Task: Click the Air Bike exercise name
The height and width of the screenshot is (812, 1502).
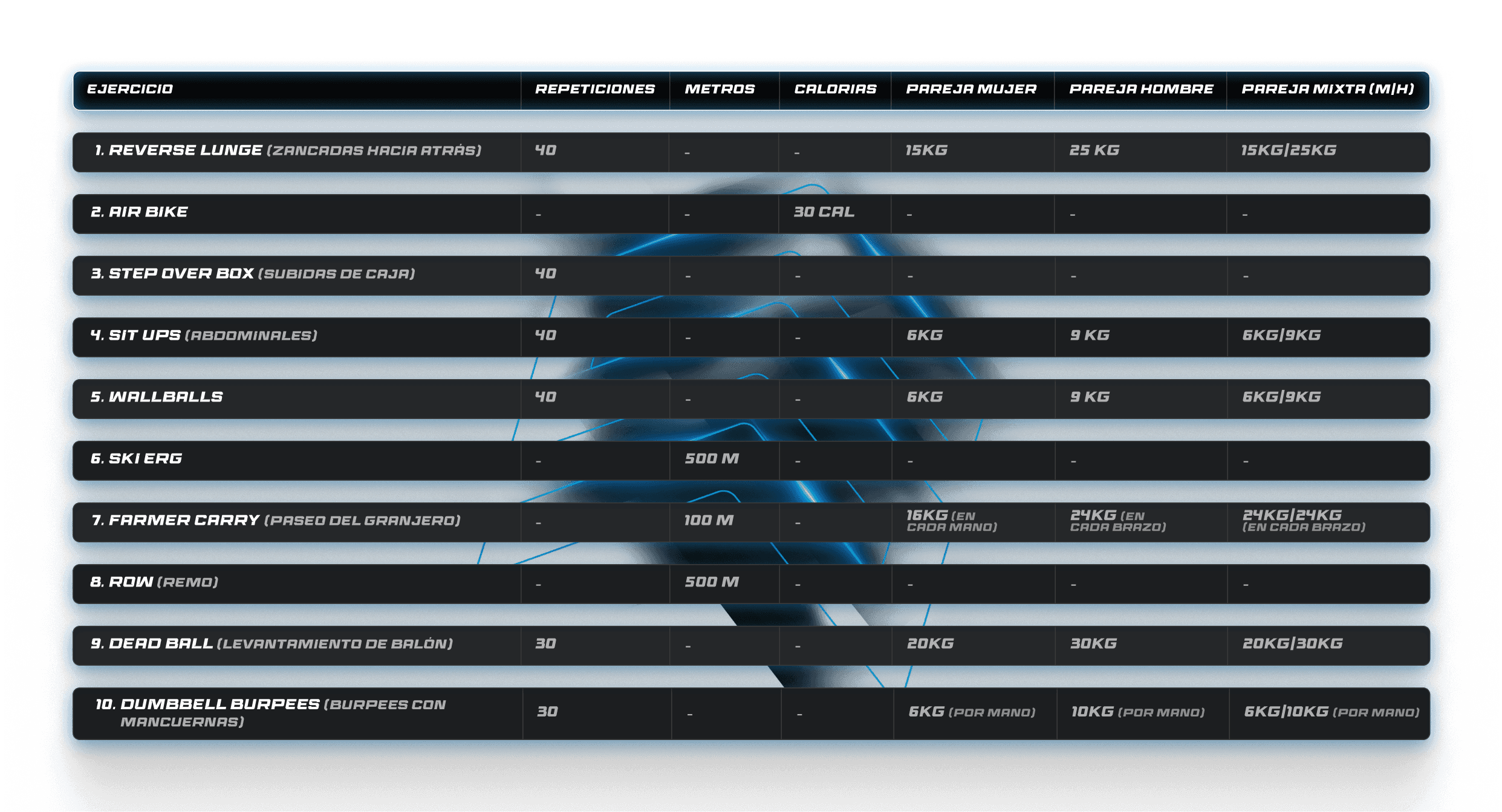Action: [140, 212]
